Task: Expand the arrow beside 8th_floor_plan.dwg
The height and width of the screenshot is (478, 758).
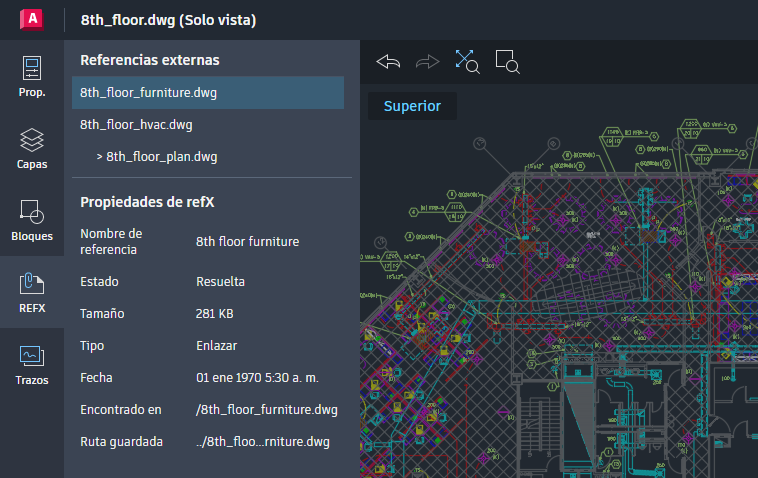Action: click(99, 157)
